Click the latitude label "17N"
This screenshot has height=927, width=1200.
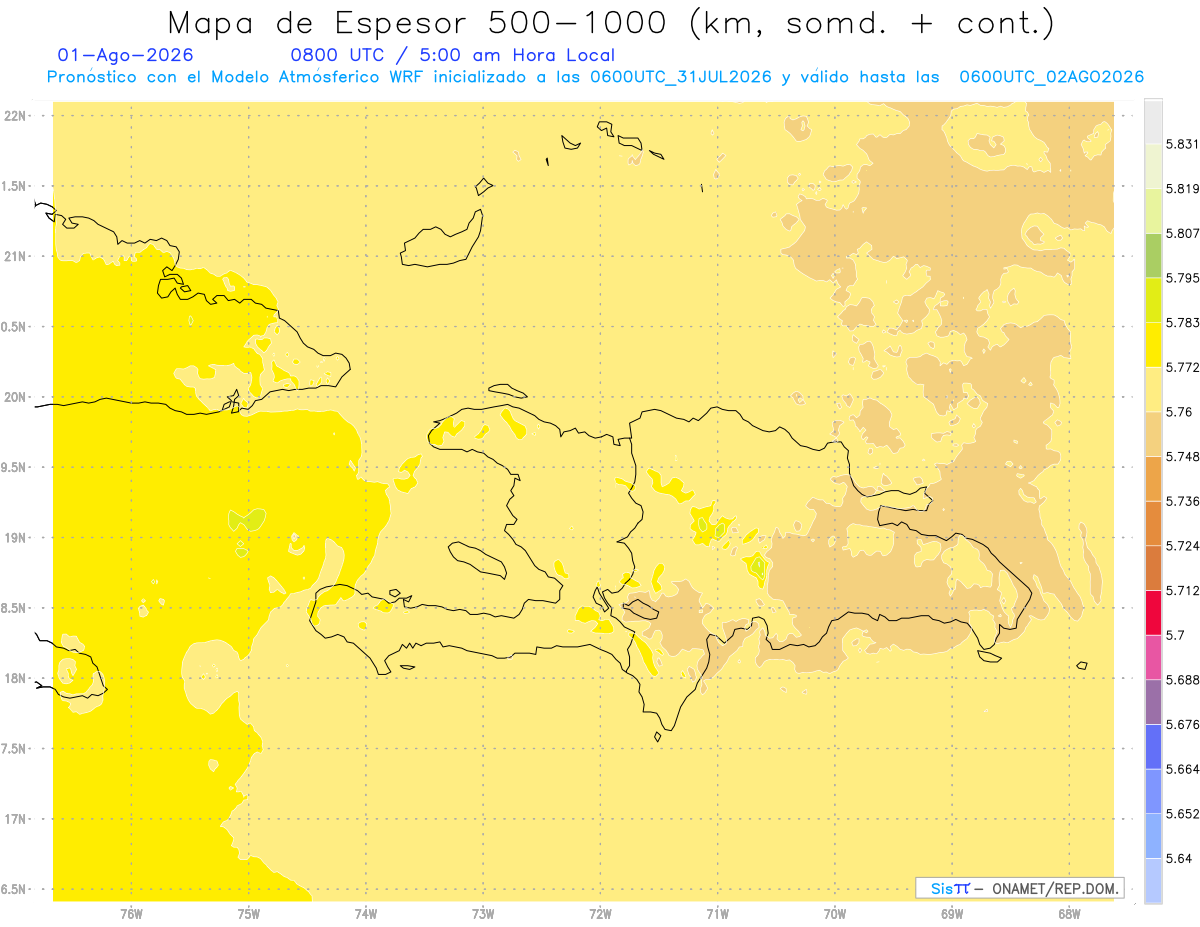pyautogui.click(x=15, y=820)
